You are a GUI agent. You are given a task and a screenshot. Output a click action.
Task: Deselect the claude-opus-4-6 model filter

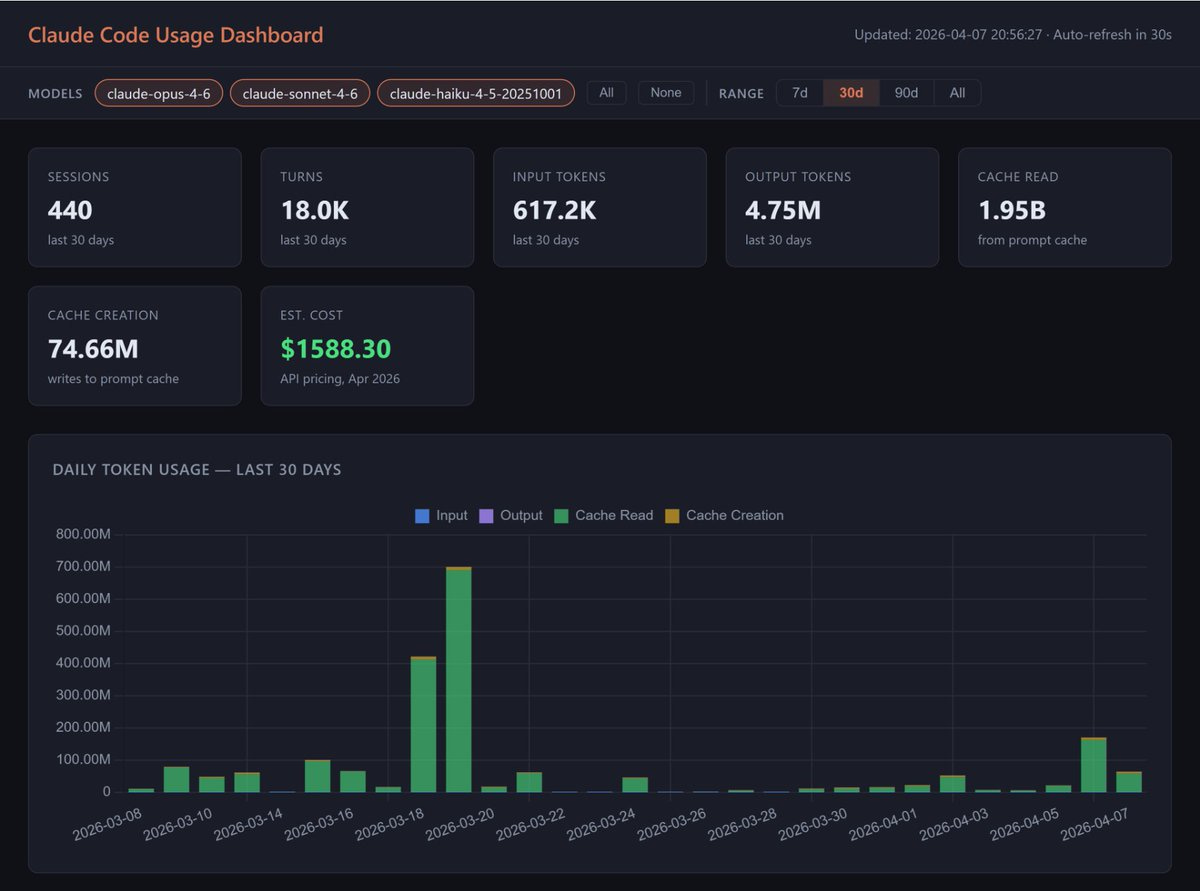point(158,92)
